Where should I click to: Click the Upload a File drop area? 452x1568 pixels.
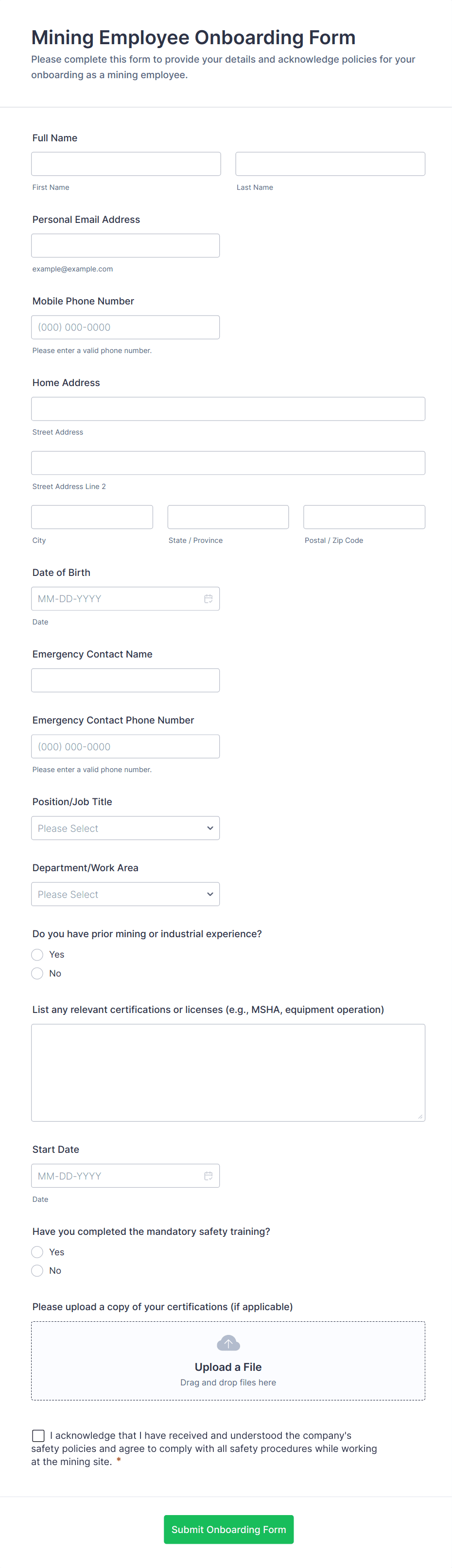[x=228, y=1361]
